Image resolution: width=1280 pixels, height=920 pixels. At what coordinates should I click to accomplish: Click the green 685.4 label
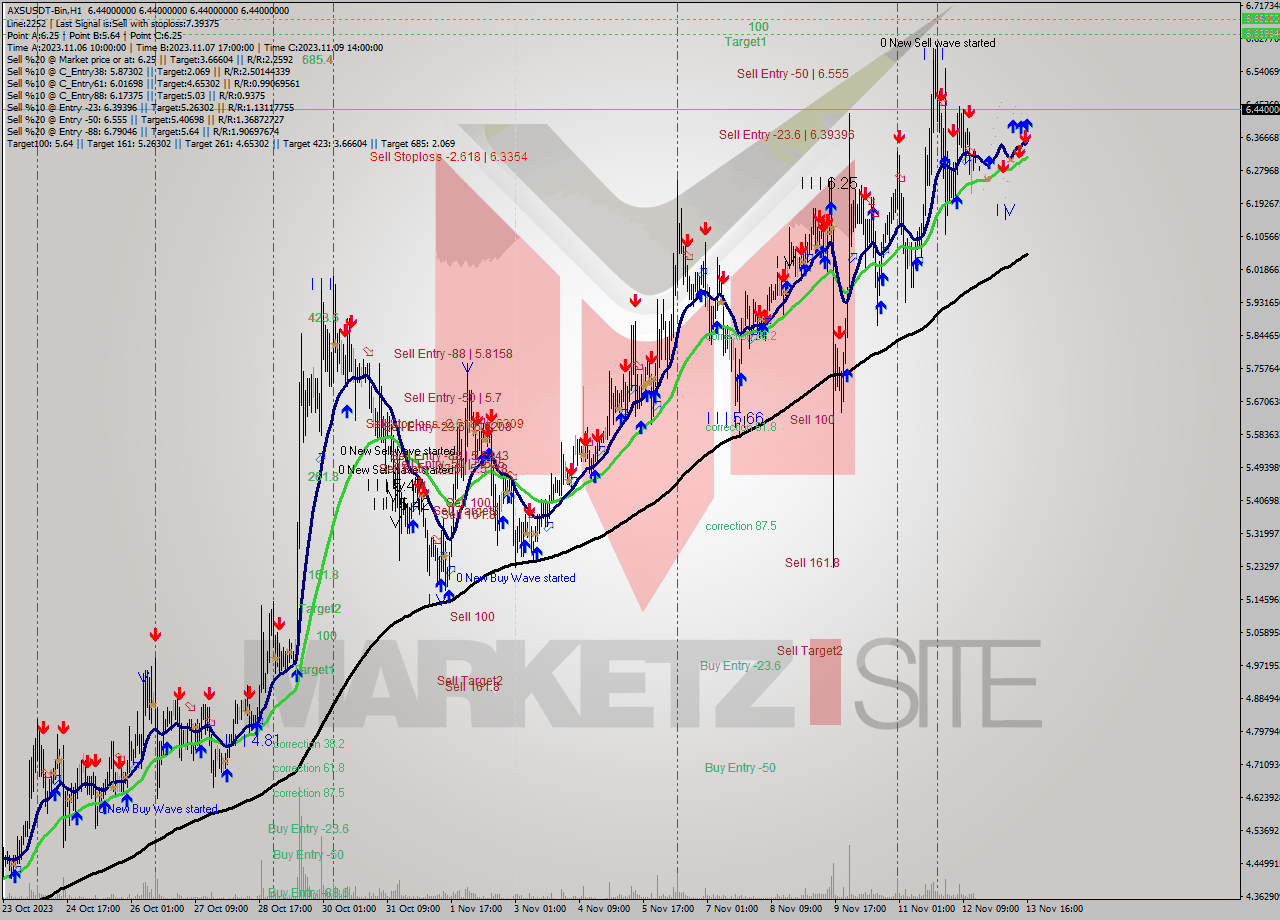coord(317,60)
